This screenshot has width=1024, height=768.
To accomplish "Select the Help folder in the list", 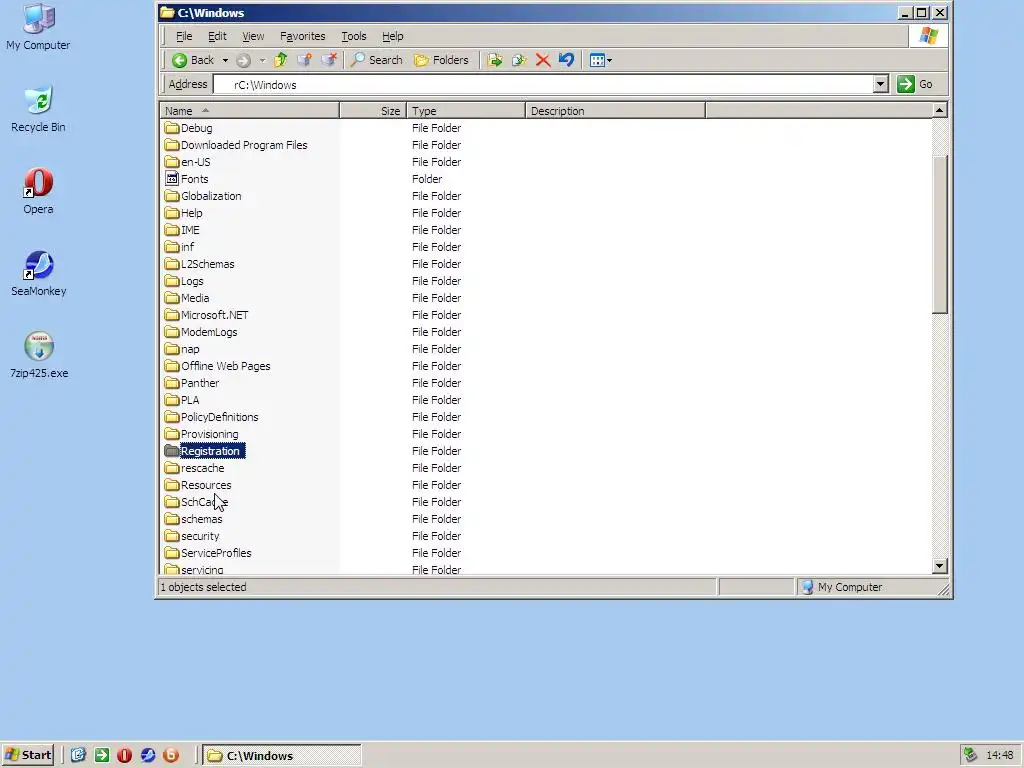I will click(x=184, y=213).
